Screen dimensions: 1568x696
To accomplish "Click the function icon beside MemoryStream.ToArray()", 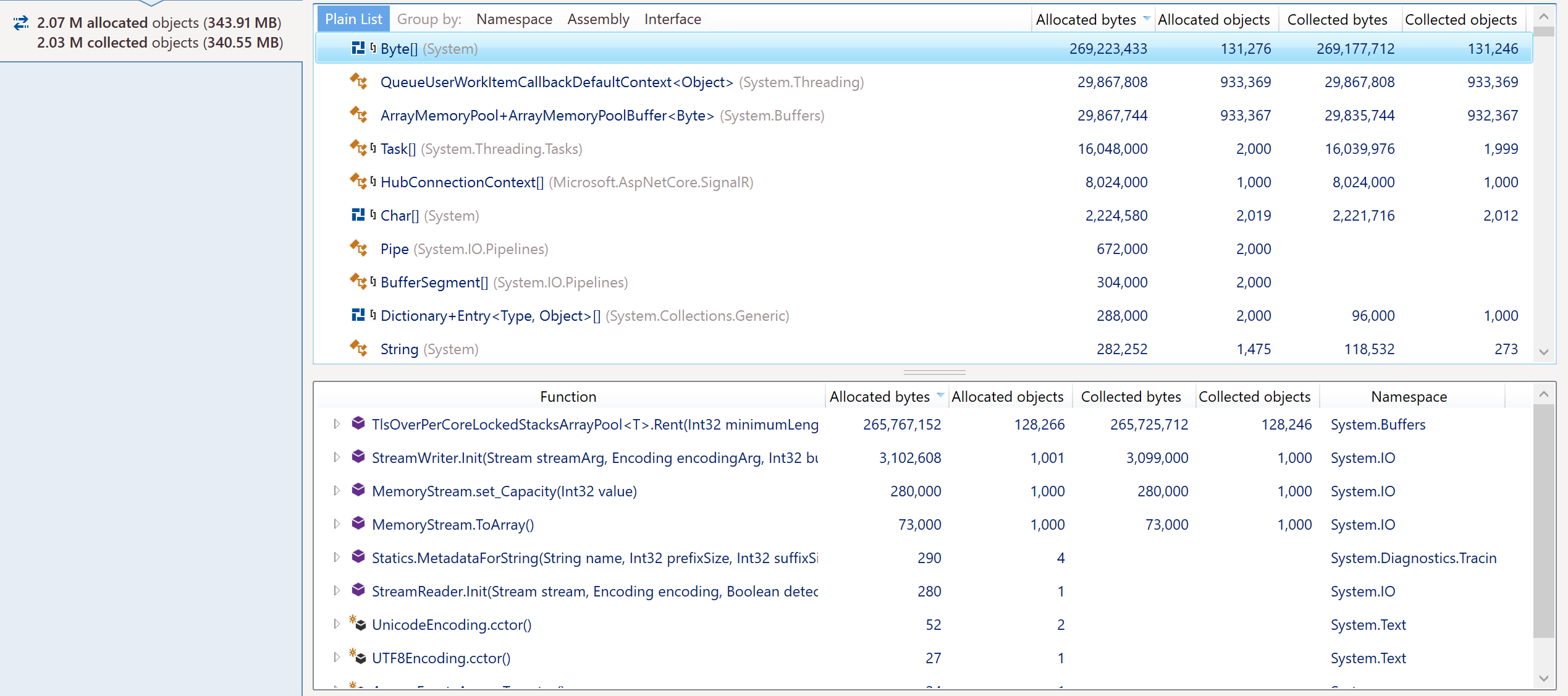I will coord(358,524).
